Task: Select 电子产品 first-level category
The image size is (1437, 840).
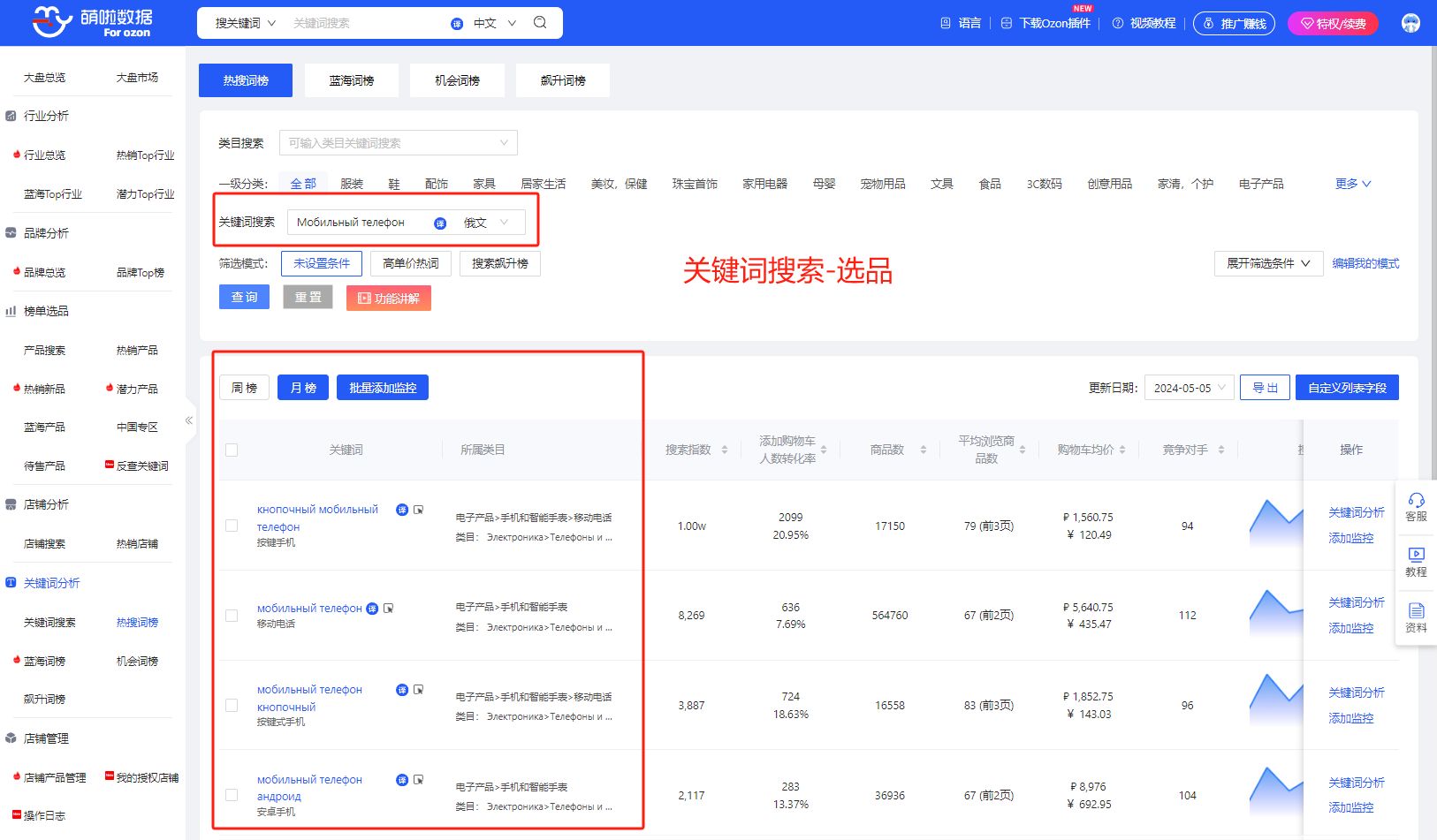Action: pyautogui.click(x=1261, y=184)
